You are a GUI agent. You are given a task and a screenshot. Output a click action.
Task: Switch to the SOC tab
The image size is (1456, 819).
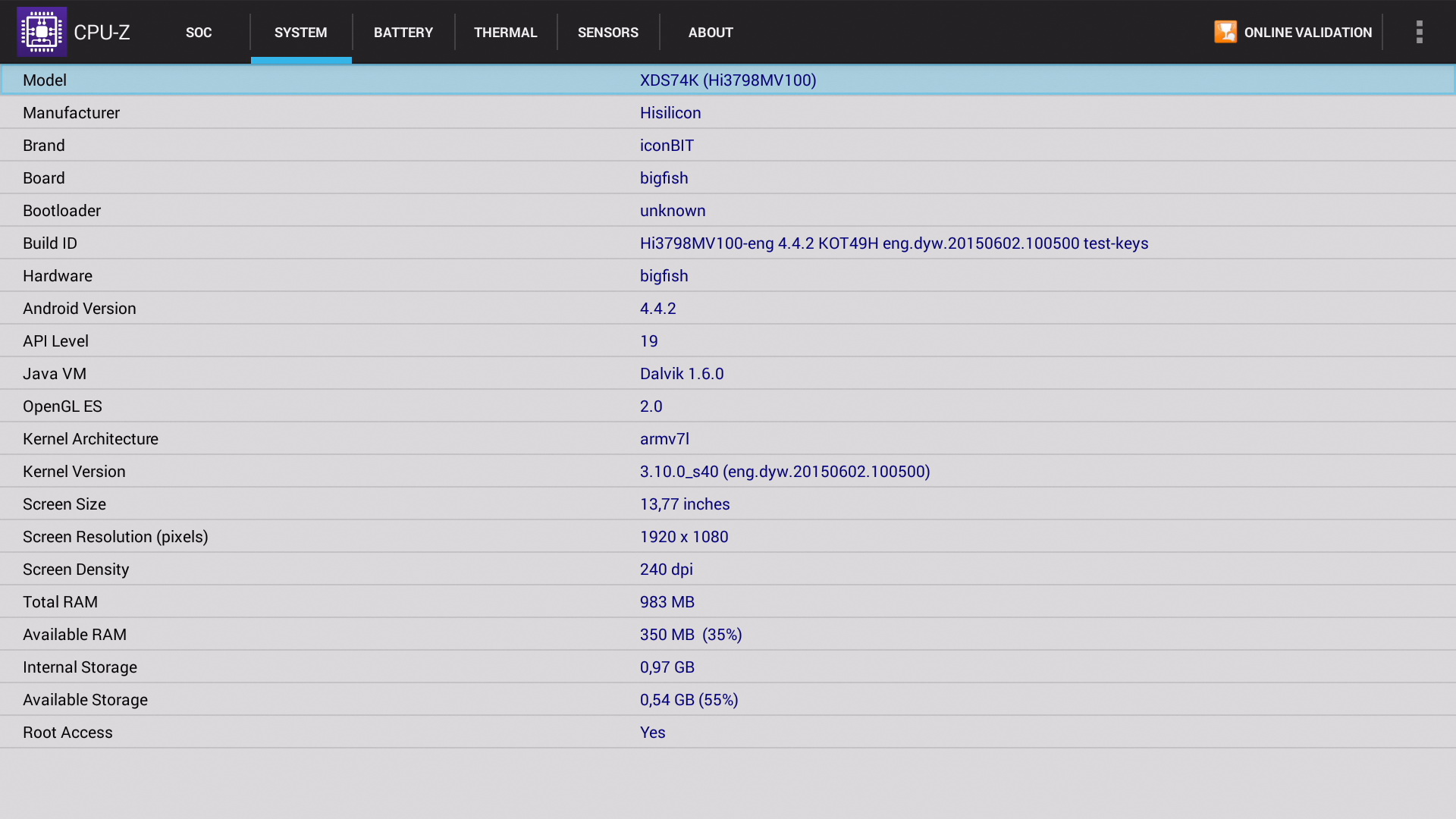(199, 33)
